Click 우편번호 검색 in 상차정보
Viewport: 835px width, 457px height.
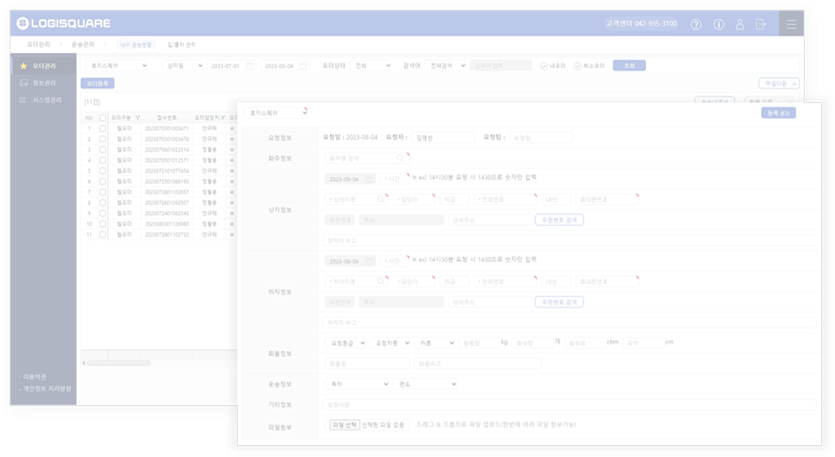pyautogui.click(x=559, y=220)
